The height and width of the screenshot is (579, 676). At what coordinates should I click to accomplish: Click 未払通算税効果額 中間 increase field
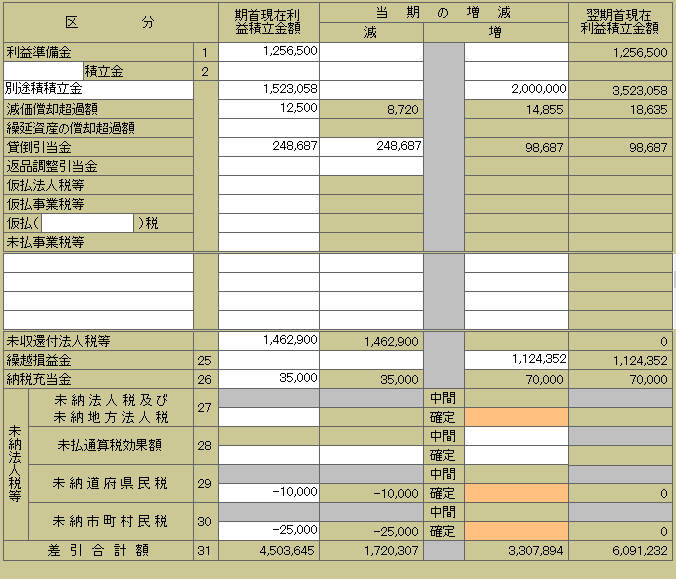516,436
